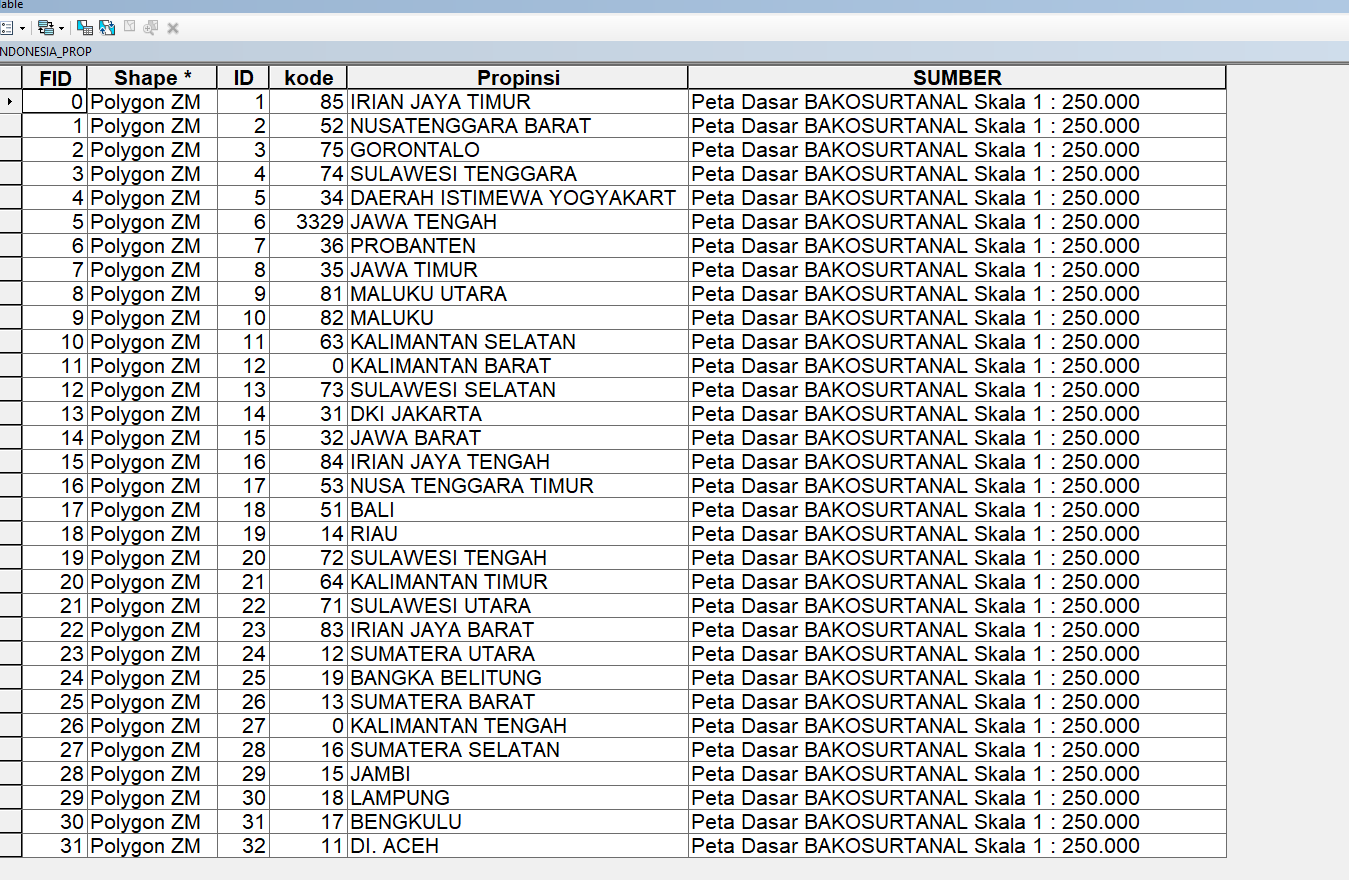Image resolution: width=1349 pixels, height=880 pixels.
Task: Click the FID value 31
Action: (x=55, y=846)
